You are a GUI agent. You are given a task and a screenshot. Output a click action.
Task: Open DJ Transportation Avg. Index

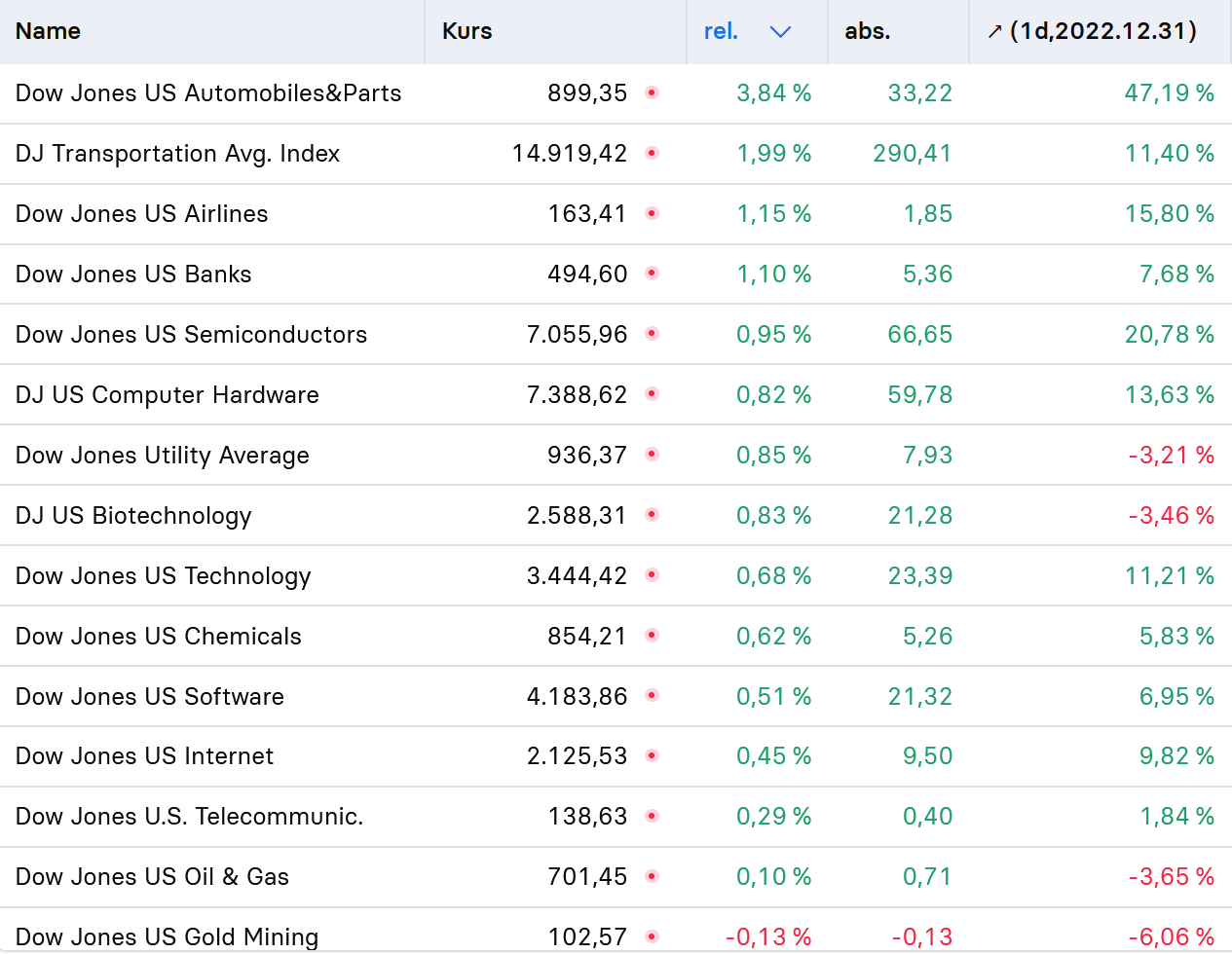click(178, 153)
